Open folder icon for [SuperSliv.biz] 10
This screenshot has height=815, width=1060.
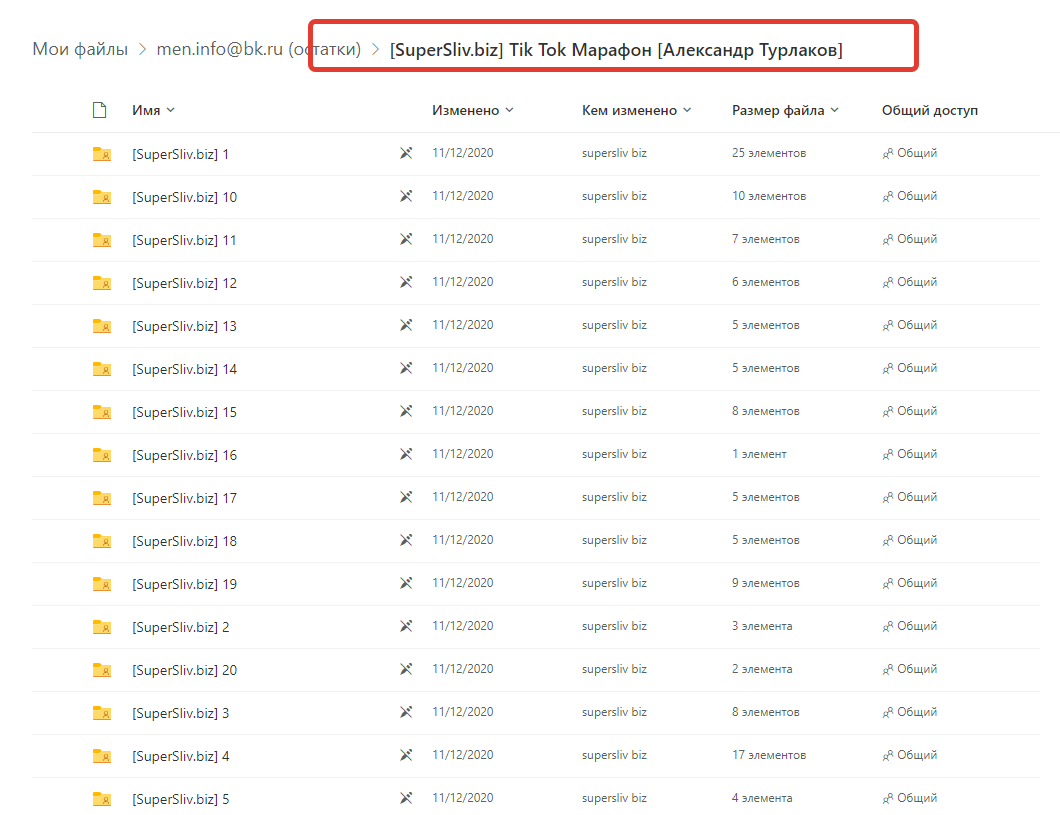tap(102, 197)
